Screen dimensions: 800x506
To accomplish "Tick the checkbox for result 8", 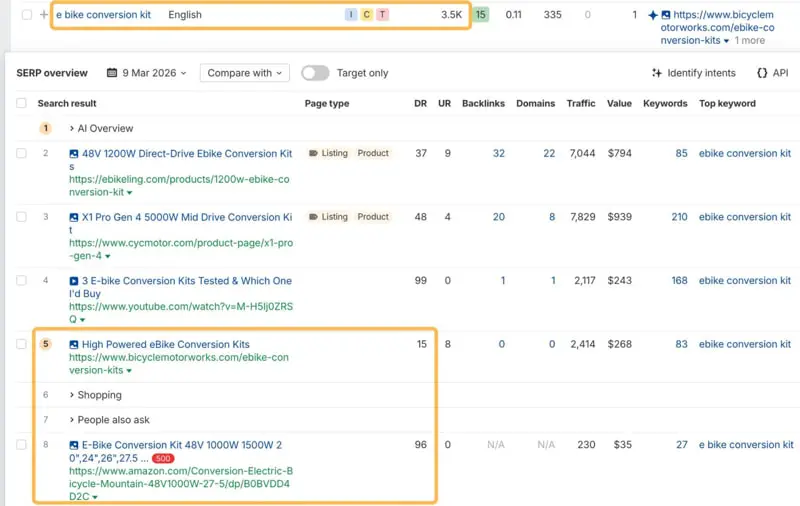I will point(21,445).
